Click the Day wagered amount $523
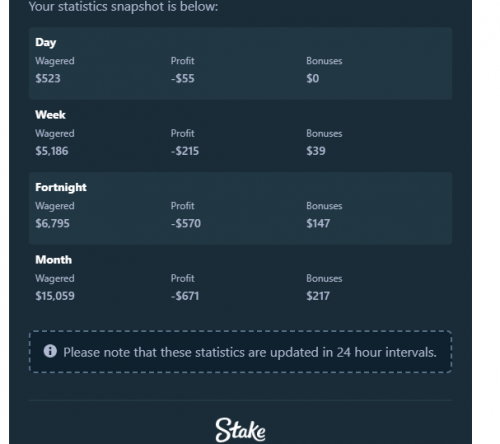This screenshot has width=500, height=444. pos(48,78)
